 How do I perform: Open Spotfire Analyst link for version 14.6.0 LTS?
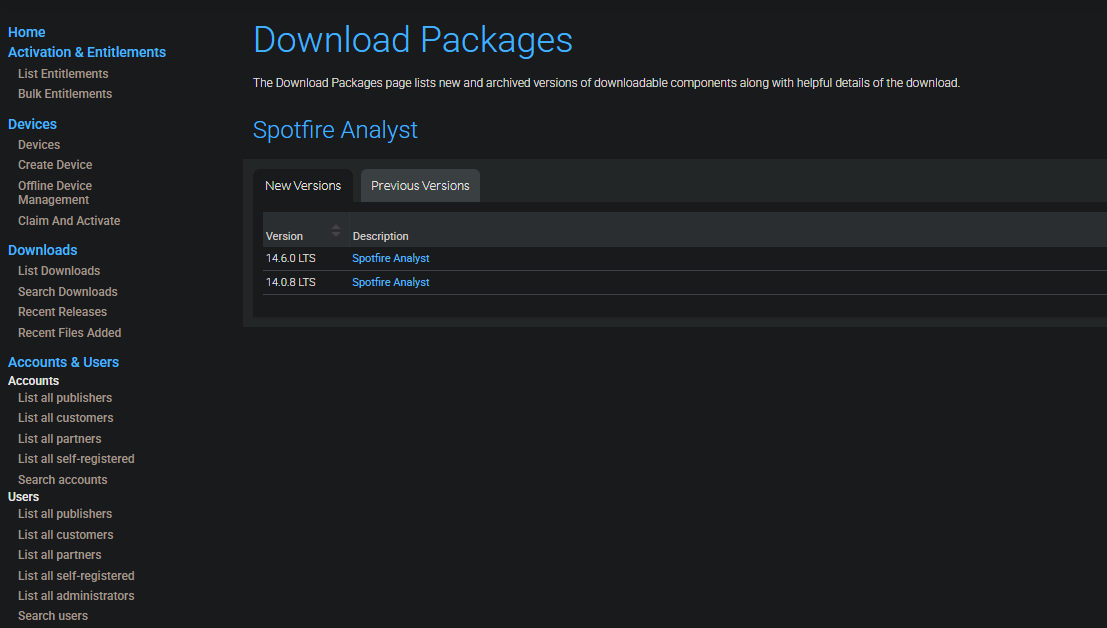click(390, 259)
